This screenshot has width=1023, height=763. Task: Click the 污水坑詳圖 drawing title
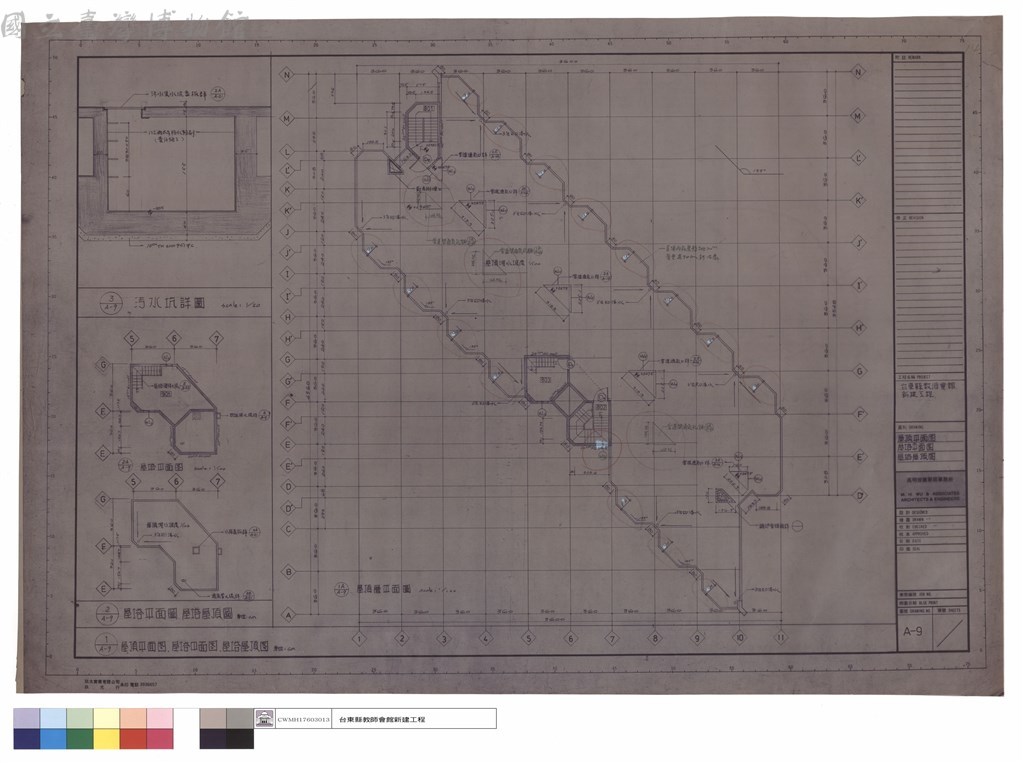click(170, 303)
